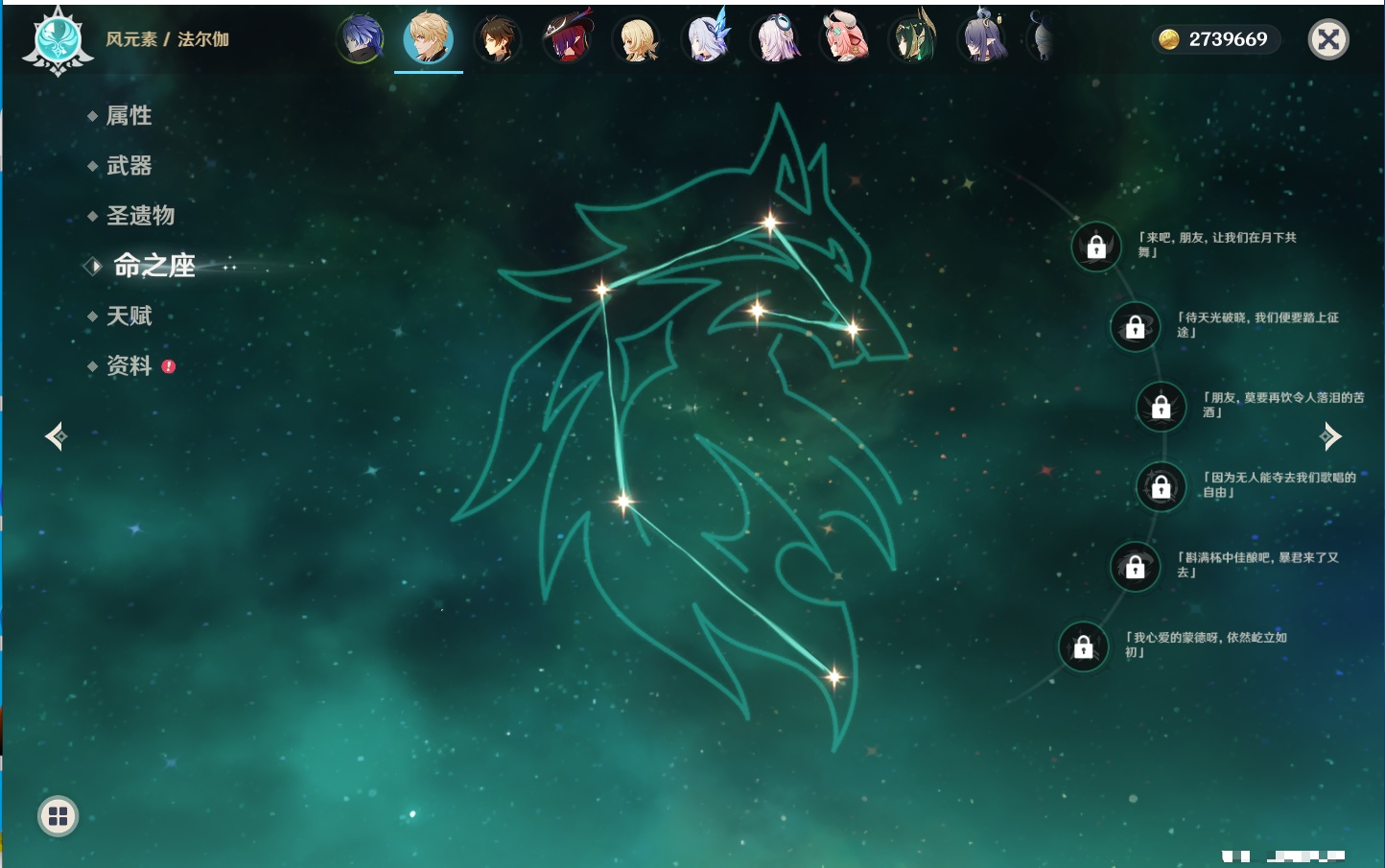This screenshot has width=1385, height=868.
Task: Go to next character with right arrow
Action: (x=1330, y=436)
